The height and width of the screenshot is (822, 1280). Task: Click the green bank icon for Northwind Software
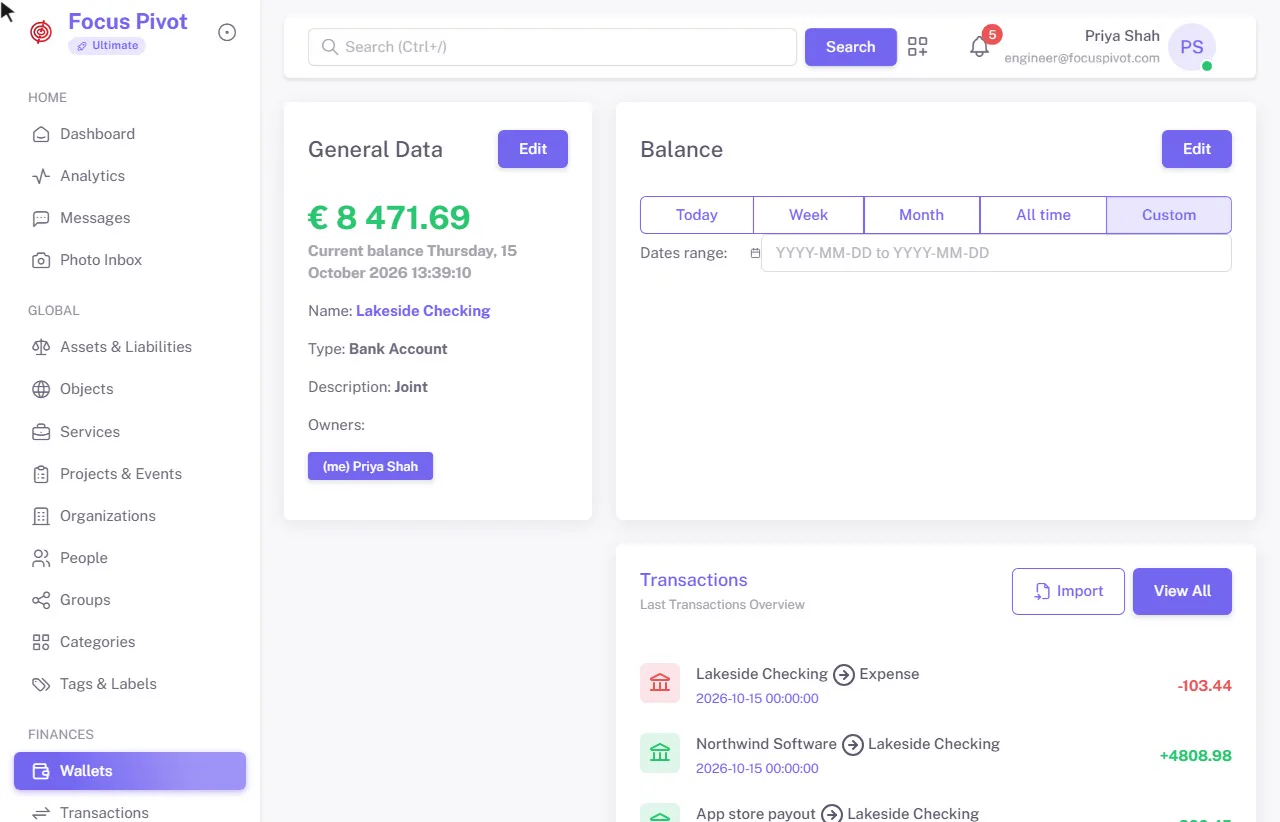660,753
